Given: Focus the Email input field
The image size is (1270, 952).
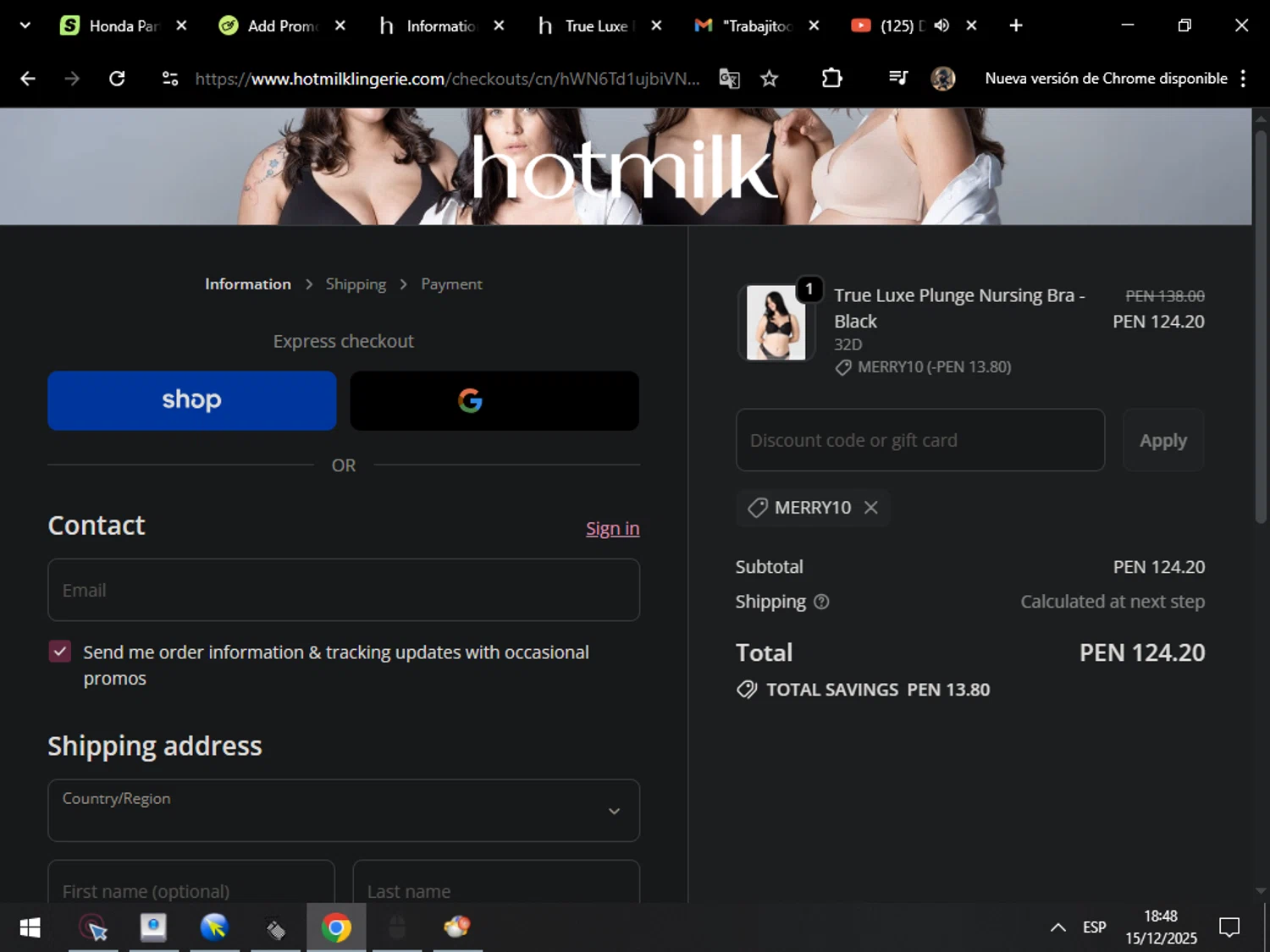Looking at the screenshot, I should point(344,590).
